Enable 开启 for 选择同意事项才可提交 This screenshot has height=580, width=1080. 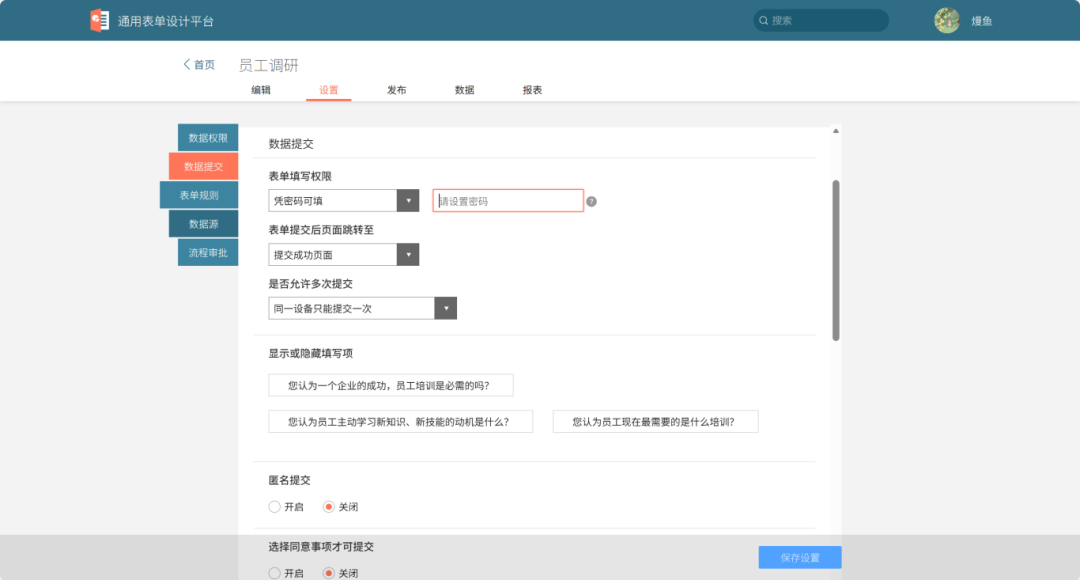274,572
